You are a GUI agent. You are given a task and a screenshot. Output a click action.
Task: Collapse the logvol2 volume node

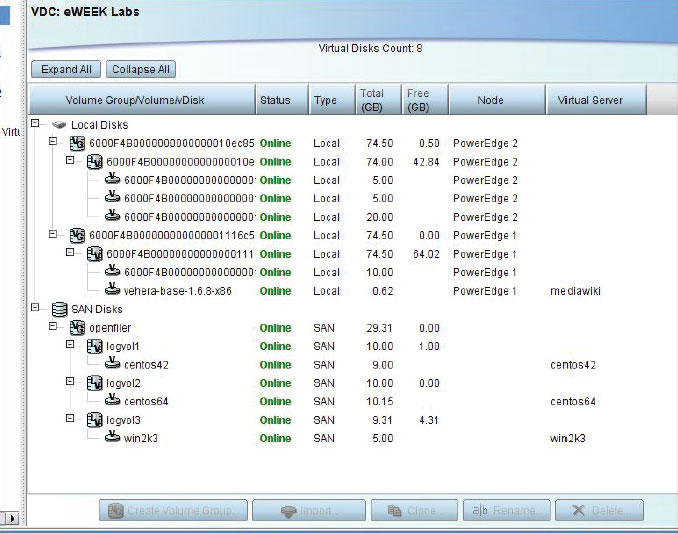[x=70, y=383]
